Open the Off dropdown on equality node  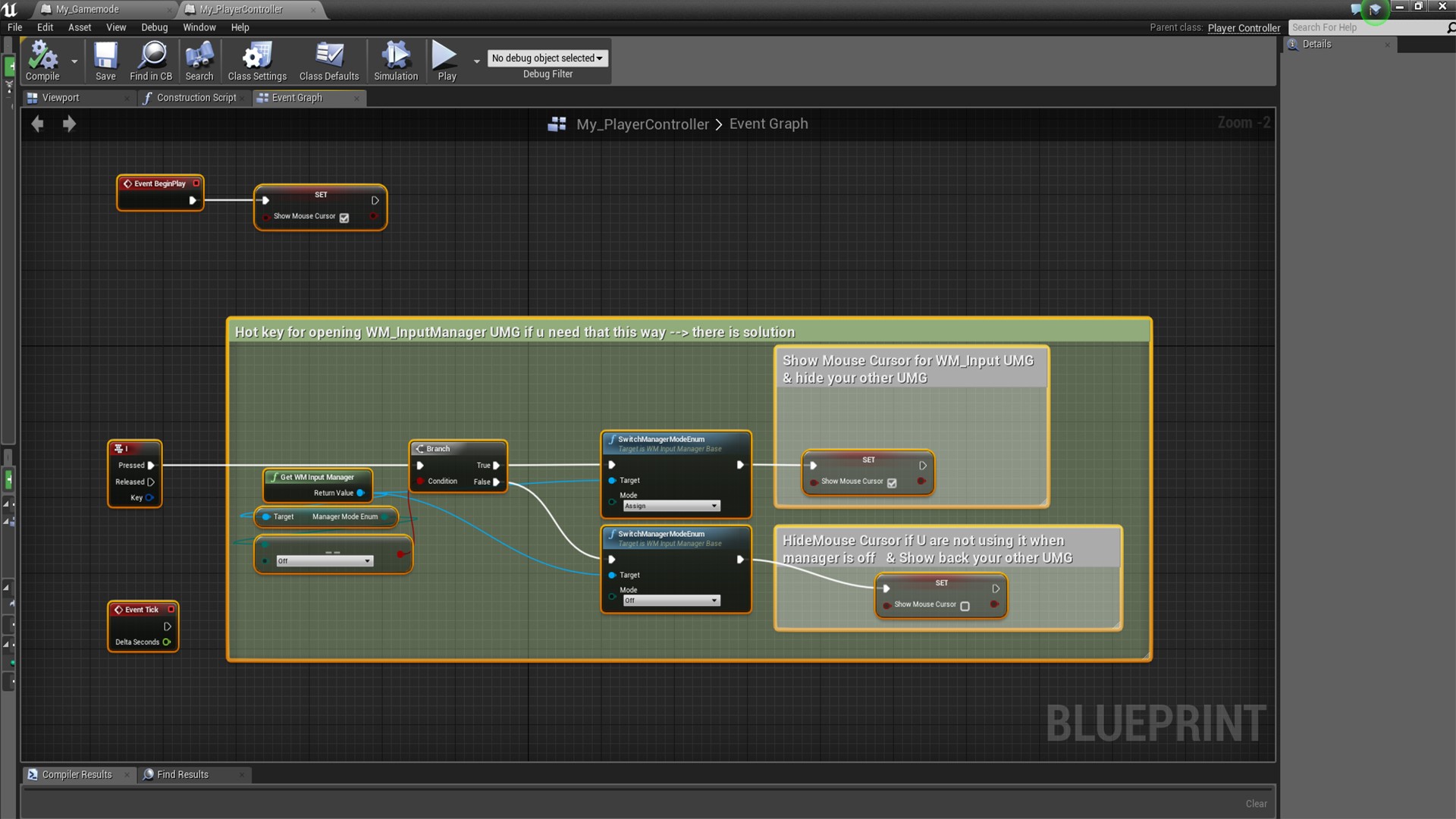coord(325,561)
